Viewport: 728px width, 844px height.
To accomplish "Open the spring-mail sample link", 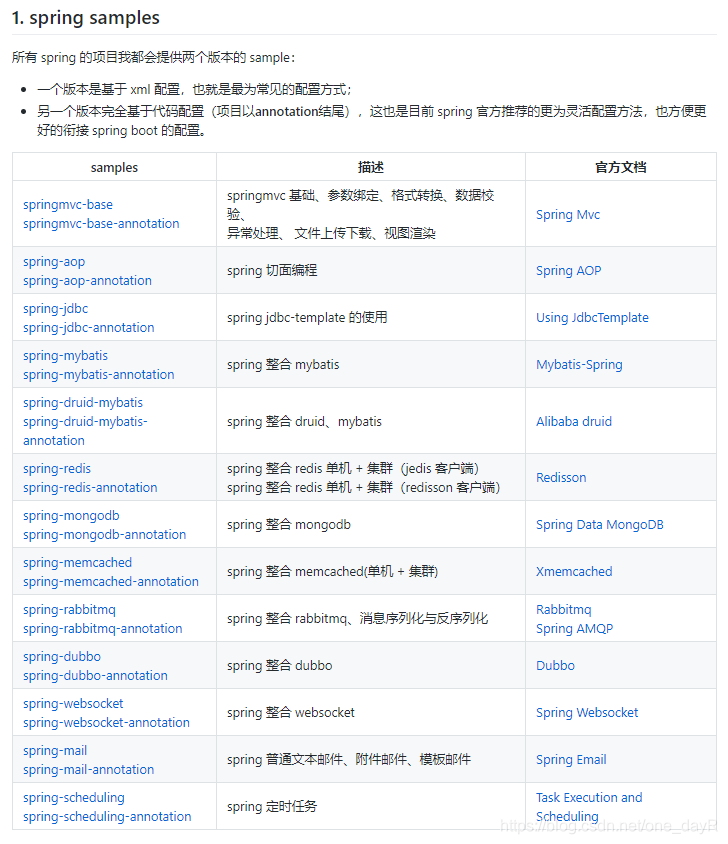I will (x=55, y=750).
